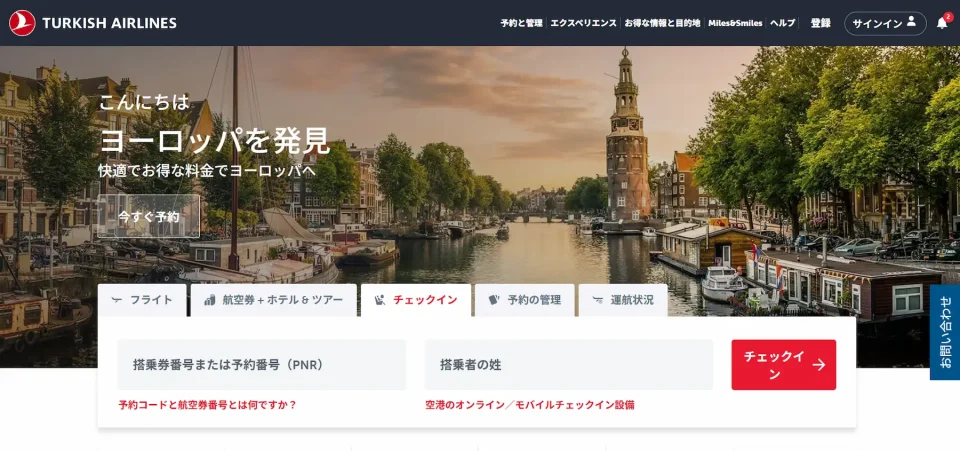The height and width of the screenshot is (451, 960).
Task: Open the 予約の管理 tab
Action: pyautogui.click(x=525, y=300)
